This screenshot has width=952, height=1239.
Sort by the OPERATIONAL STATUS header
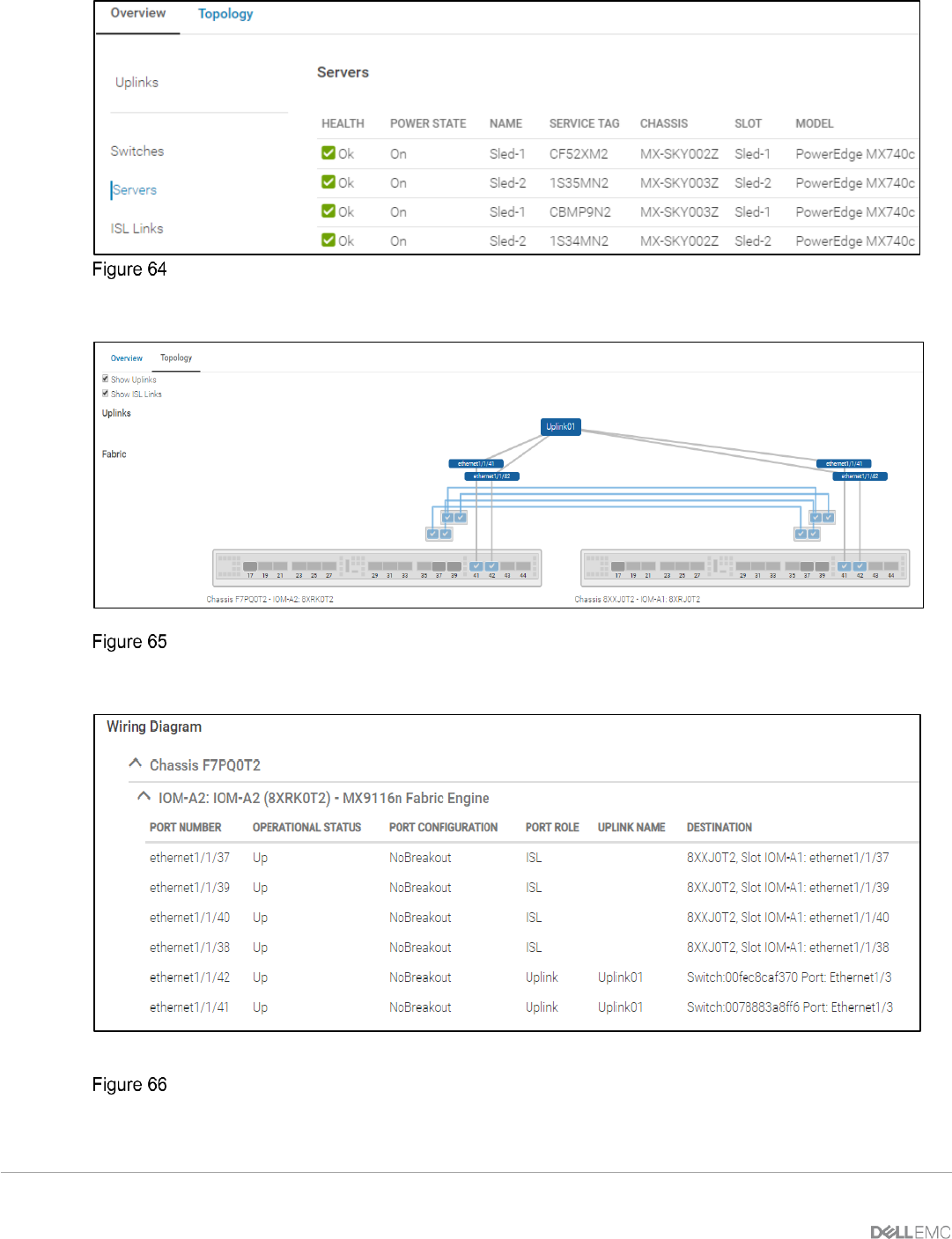(306, 827)
